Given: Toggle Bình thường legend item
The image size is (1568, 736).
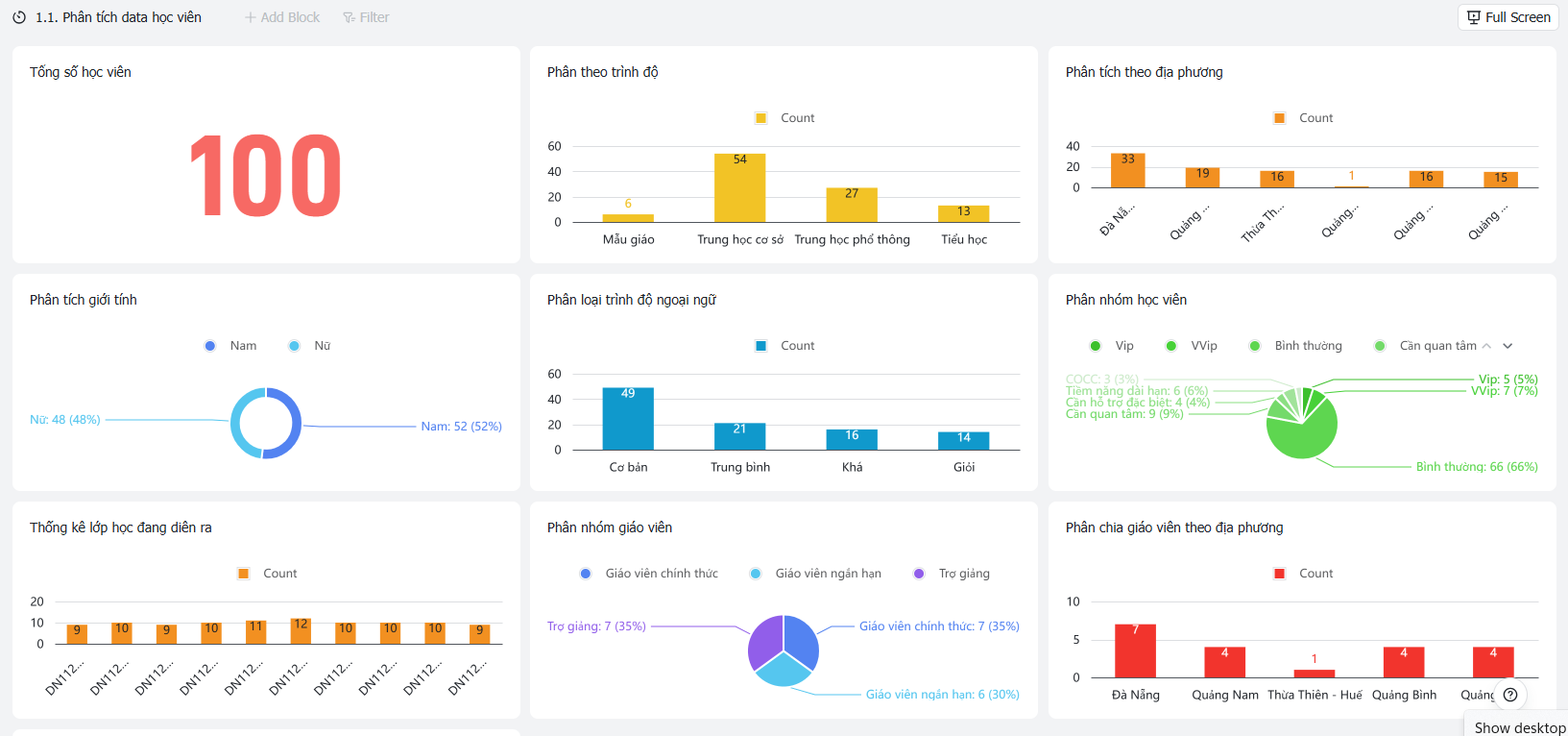Looking at the screenshot, I should point(1295,346).
